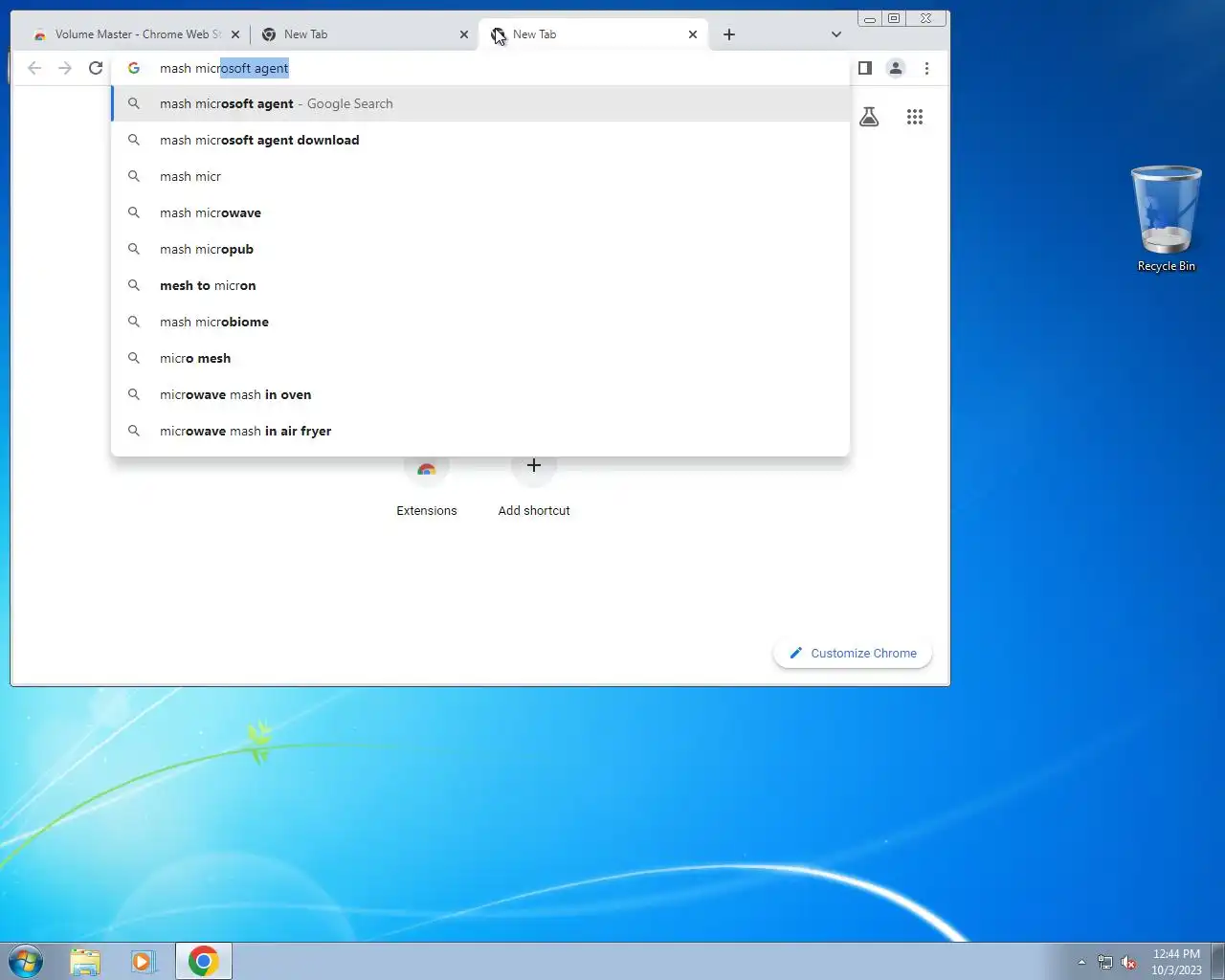Open the profile avatar icon
The image size is (1225, 980).
click(x=896, y=68)
